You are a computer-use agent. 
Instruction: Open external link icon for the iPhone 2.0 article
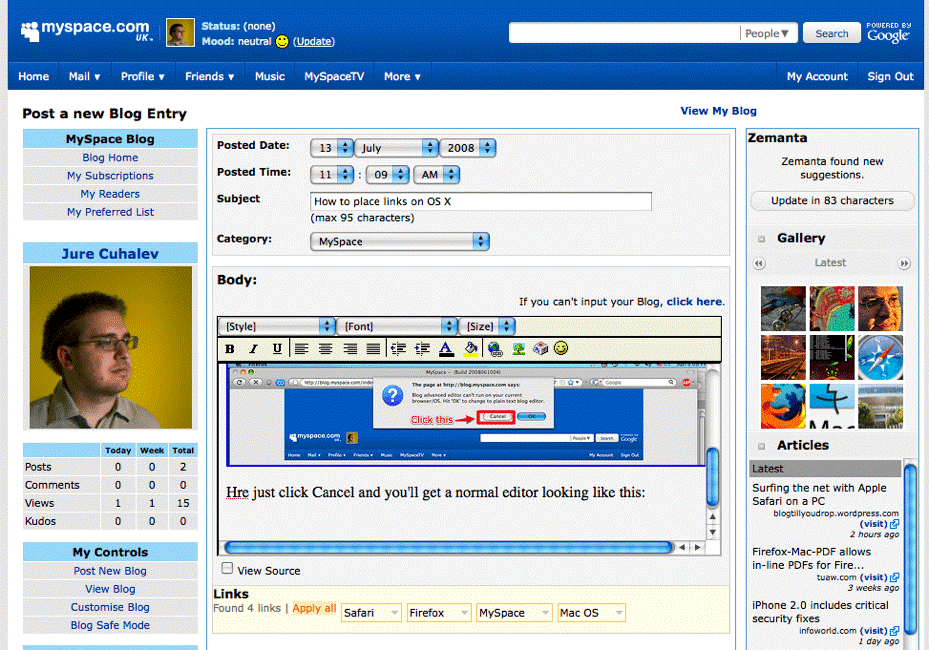click(894, 630)
